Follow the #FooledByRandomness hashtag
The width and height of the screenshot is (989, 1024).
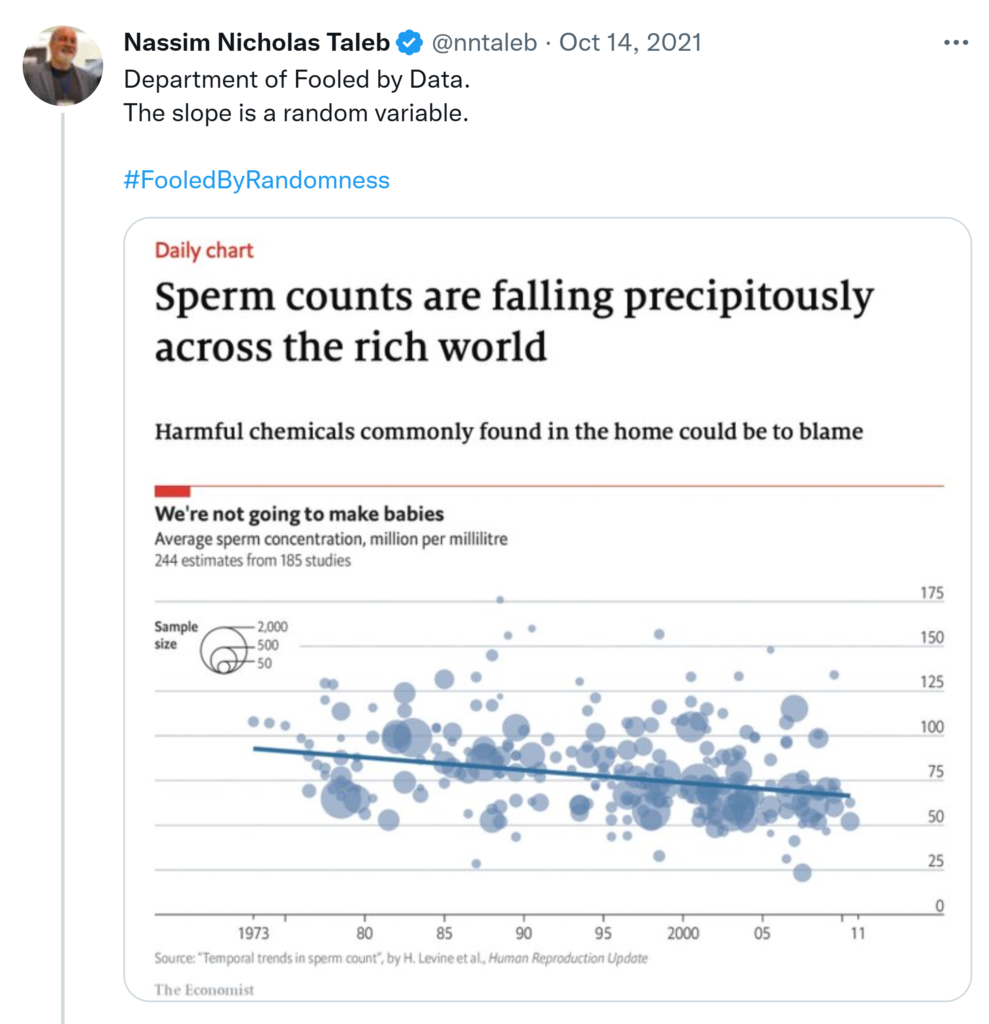[256, 180]
